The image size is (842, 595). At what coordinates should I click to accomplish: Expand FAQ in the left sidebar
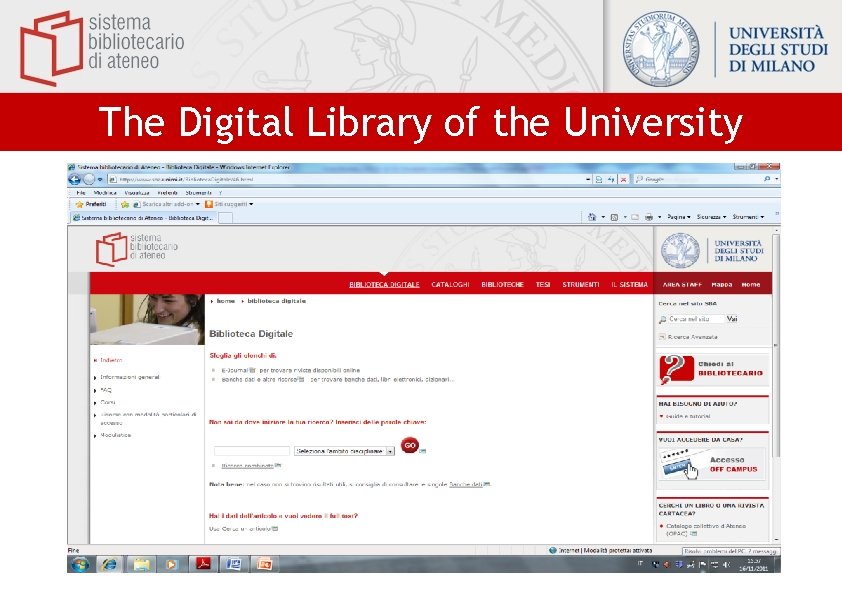point(106,390)
